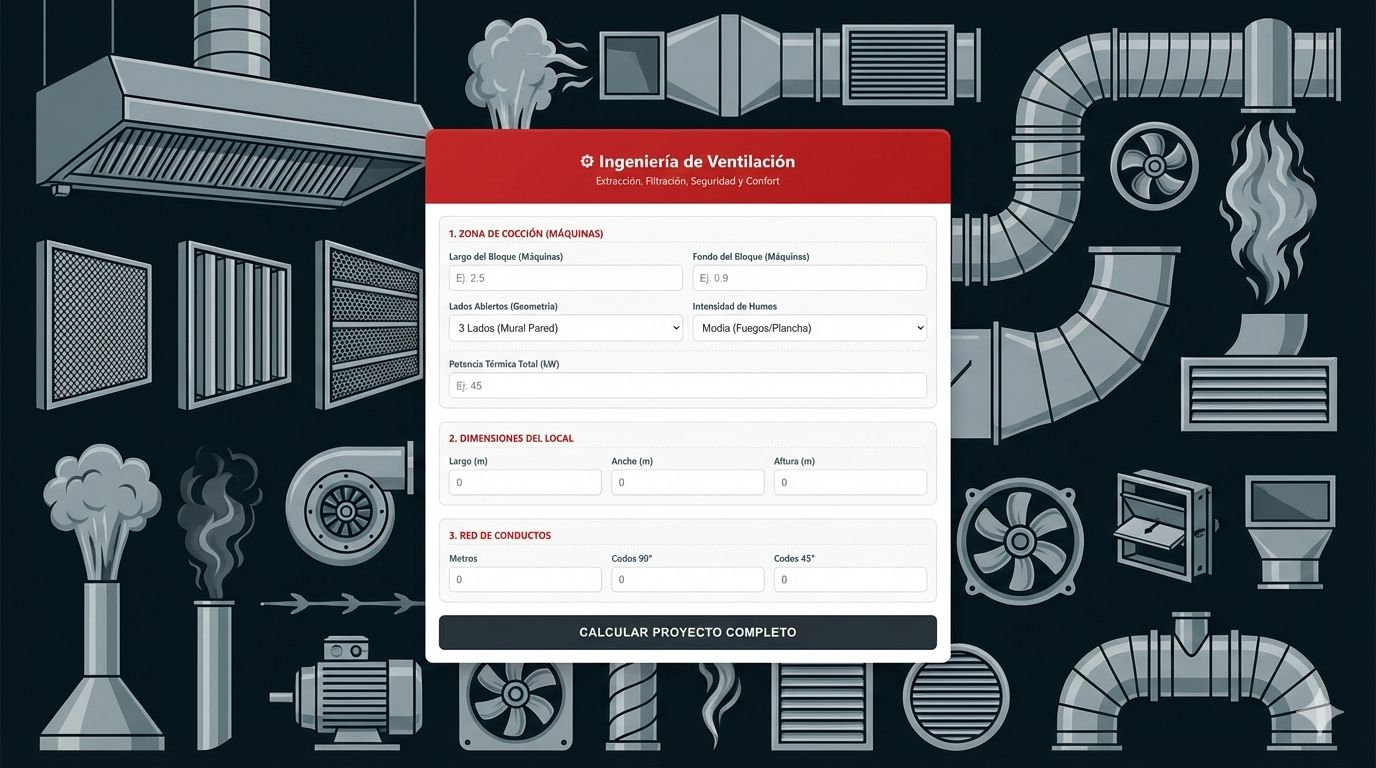Click the total thermal power (kW) field

[687, 386]
